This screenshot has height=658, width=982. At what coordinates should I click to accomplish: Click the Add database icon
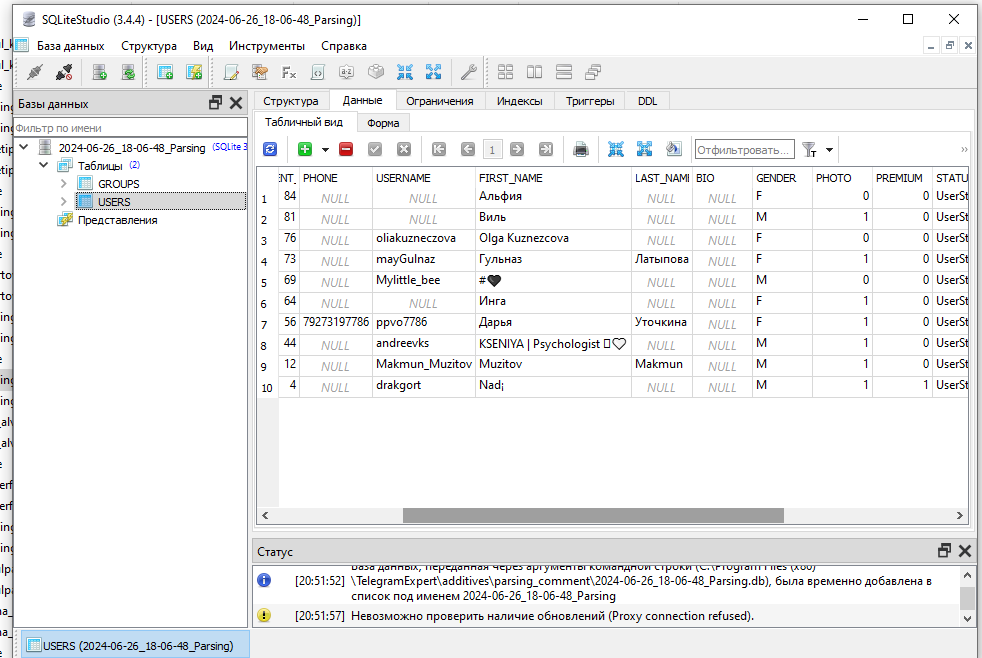click(99, 72)
